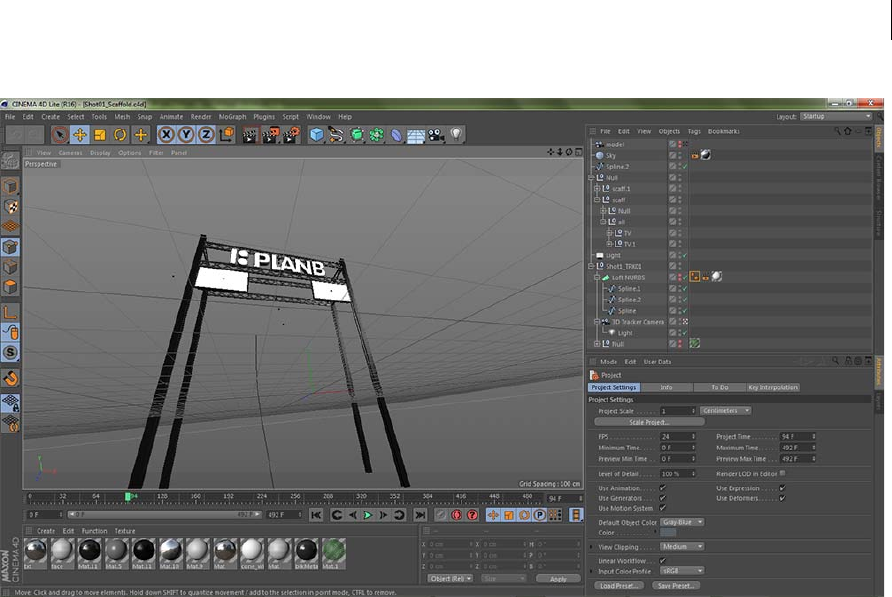The height and width of the screenshot is (597, 892).
Task: Open Cameras menu in the viewport
Action: (71, 153)
